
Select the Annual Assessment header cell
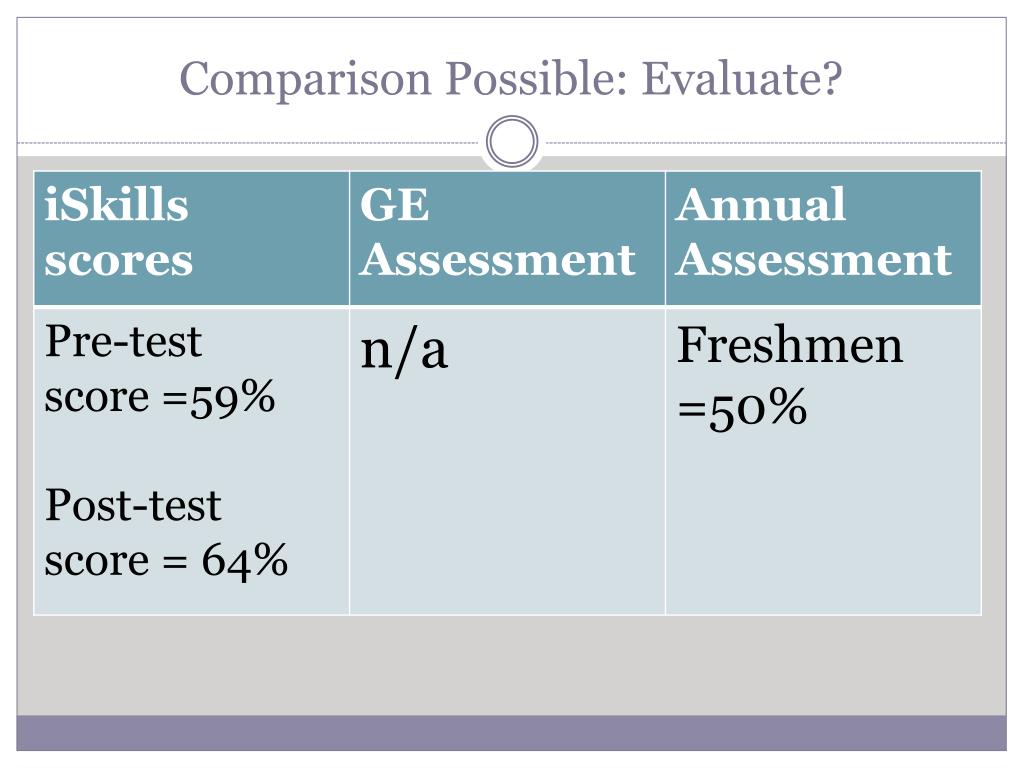point(824,238)
